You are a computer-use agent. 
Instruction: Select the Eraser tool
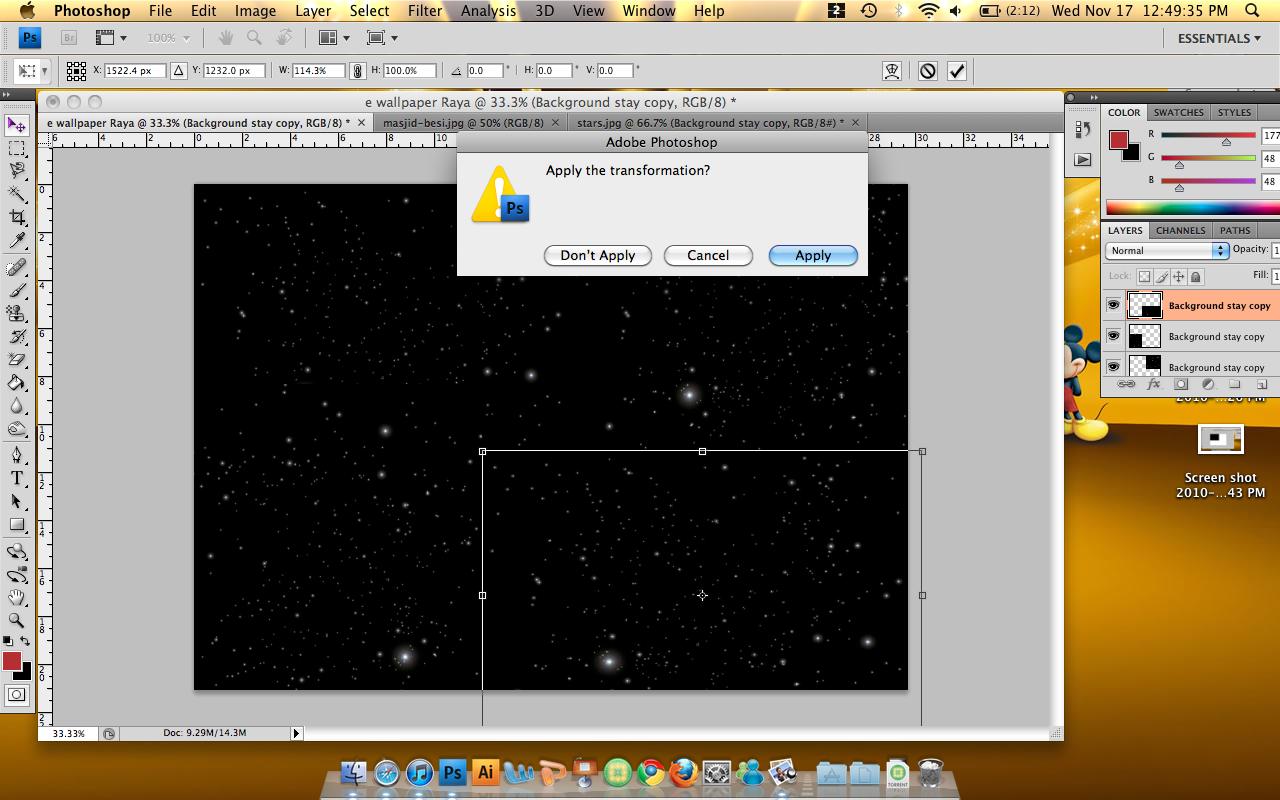point(17,359)
